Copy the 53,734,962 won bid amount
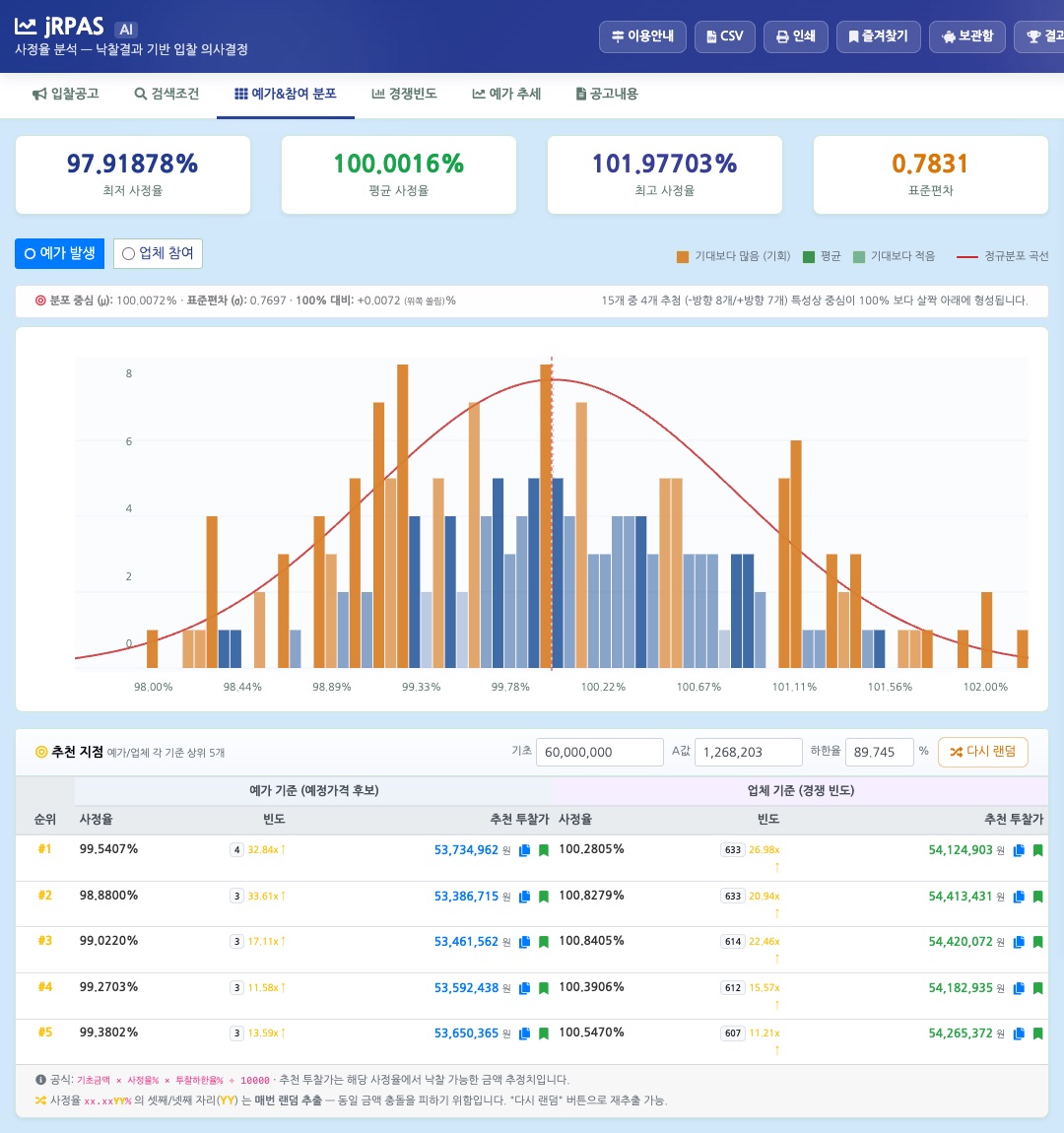The width and height of the screenshot is (1064, 1133). point(525,850)
